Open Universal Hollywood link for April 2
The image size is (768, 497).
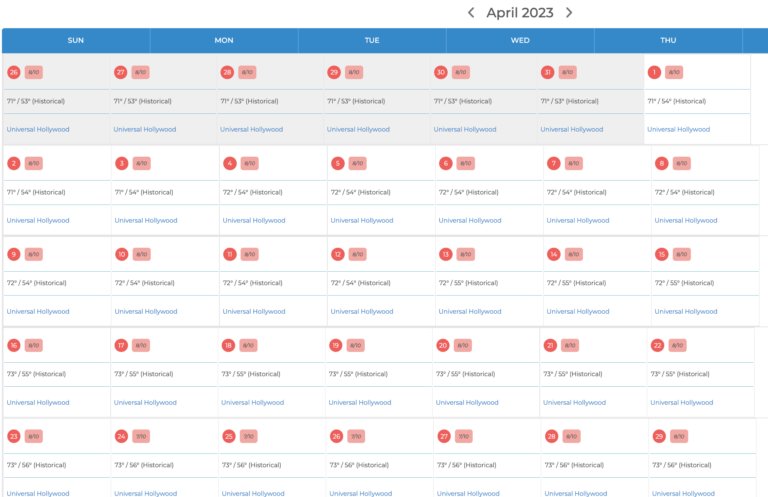coord(38,220)
